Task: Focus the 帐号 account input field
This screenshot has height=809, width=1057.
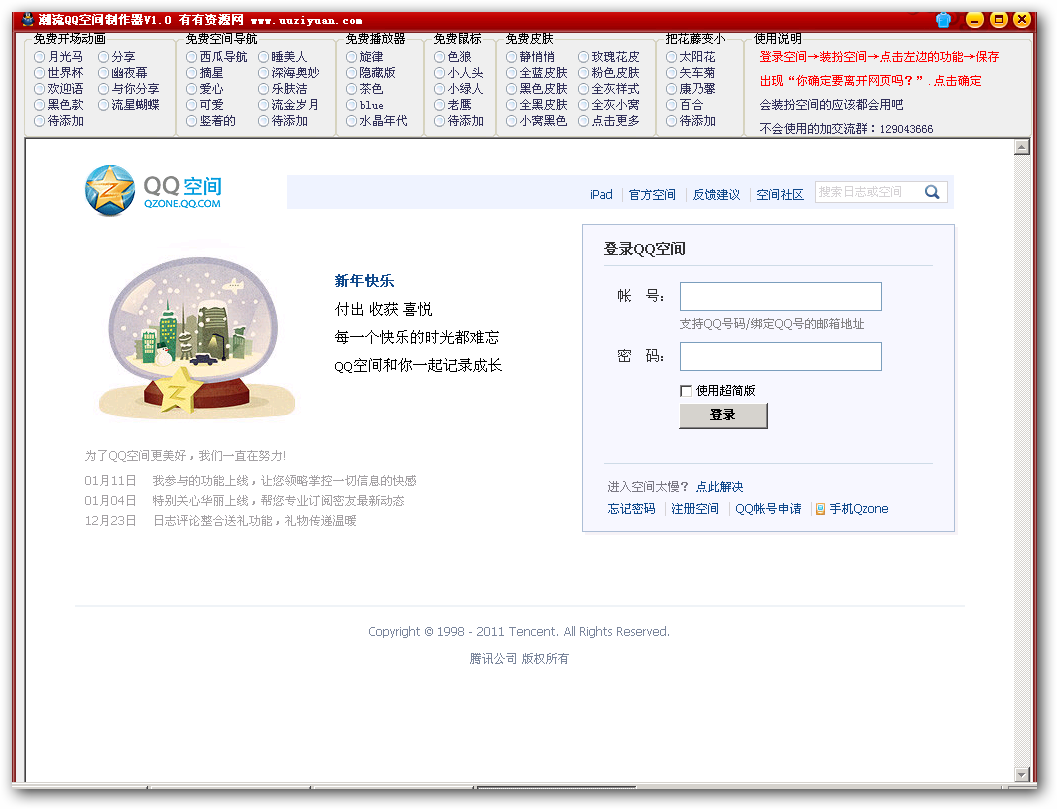Action: tap(780, 297)
